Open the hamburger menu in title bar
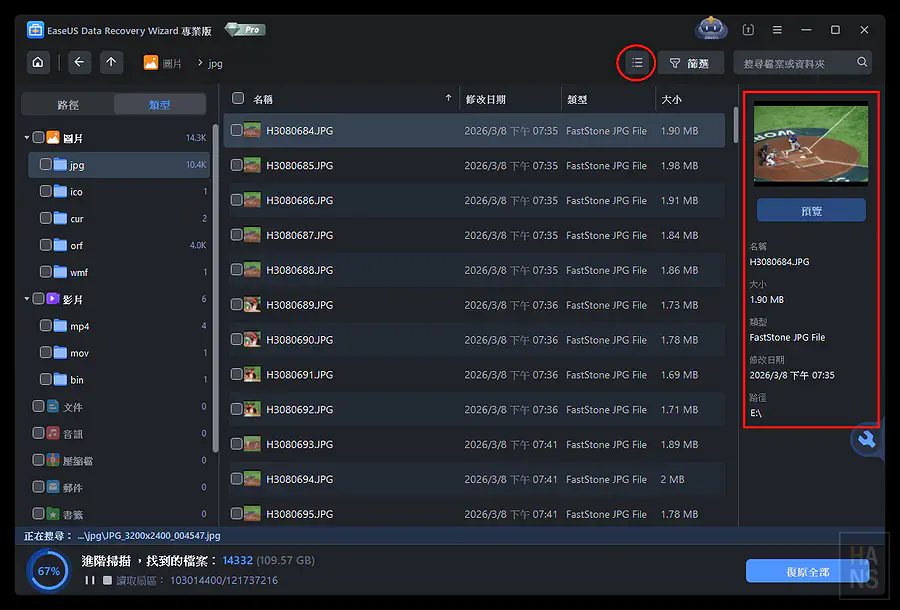The height and width of the screenshot is (610, 900). click(777, 30)
